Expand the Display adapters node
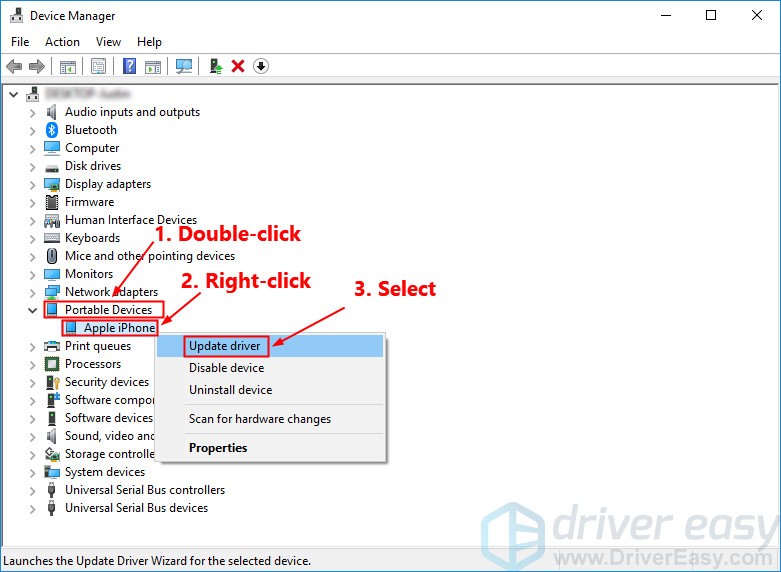 pos(33,184)
